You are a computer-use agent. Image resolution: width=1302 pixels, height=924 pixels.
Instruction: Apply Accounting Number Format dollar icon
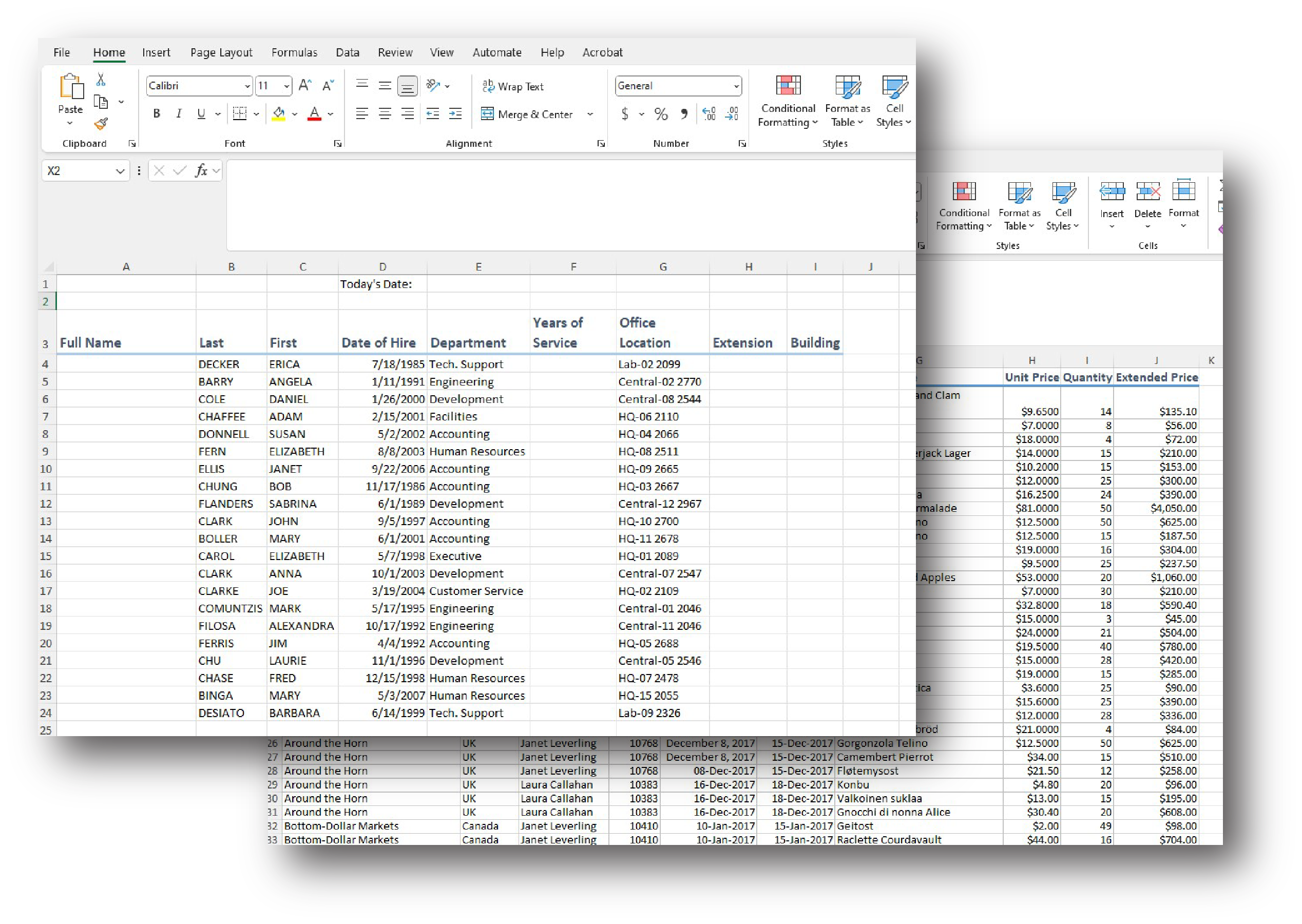625,114
